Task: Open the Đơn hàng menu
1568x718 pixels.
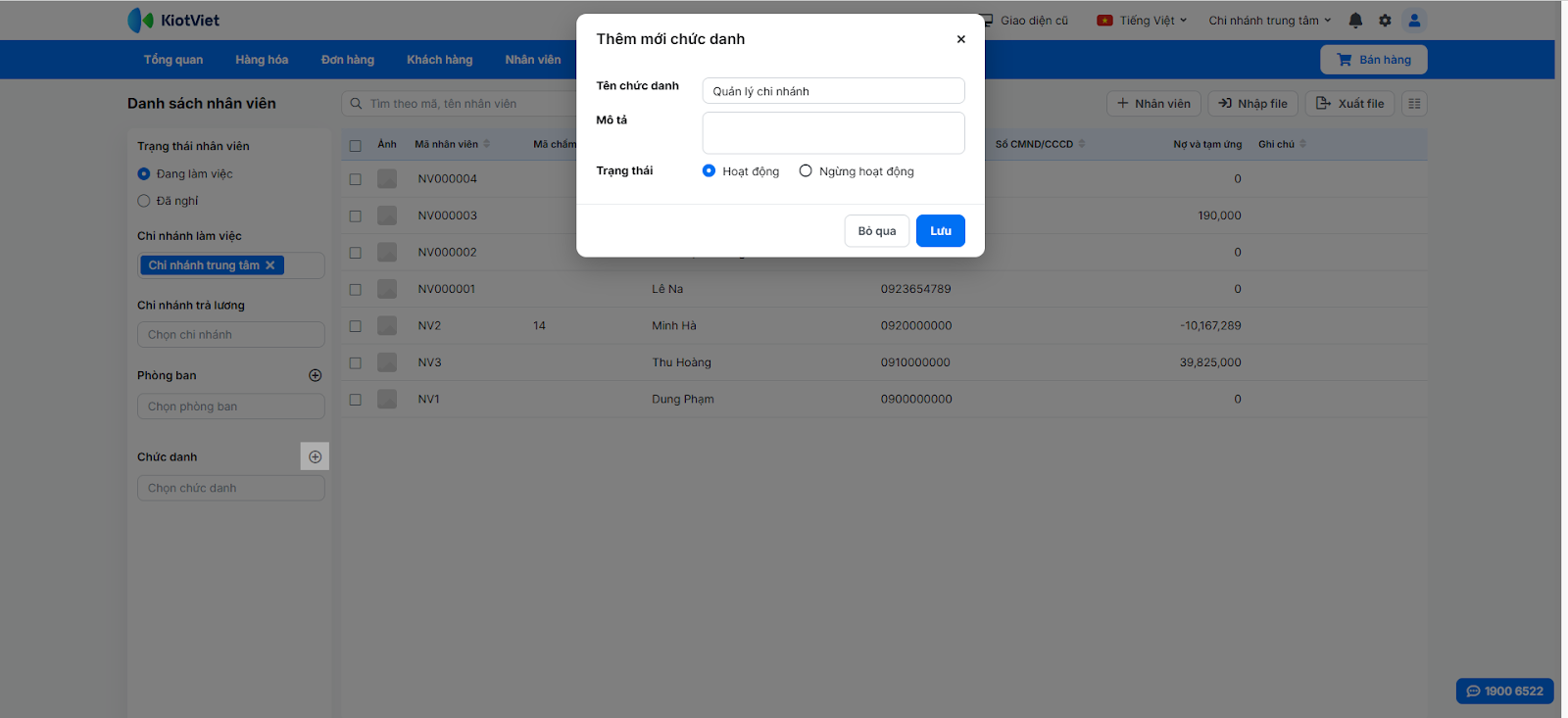Action: click(348, 60)
